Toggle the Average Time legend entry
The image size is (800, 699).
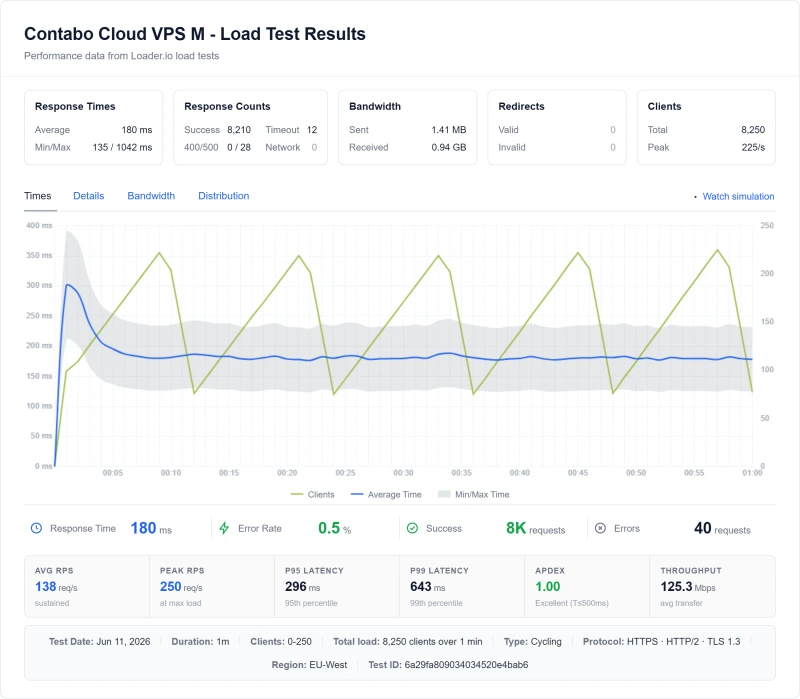(386, 494)
